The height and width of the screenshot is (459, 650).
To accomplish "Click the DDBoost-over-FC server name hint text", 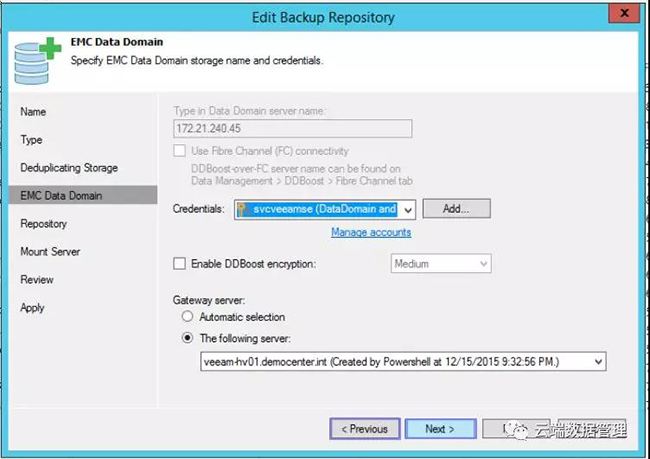I will coord(302,175).
